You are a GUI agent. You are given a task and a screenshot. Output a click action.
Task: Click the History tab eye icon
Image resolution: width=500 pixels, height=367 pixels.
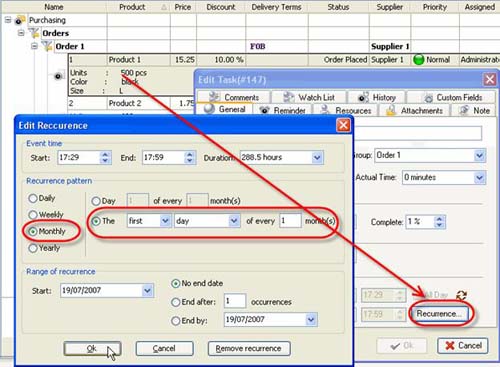pyautogui.click(x=363, y=97)
